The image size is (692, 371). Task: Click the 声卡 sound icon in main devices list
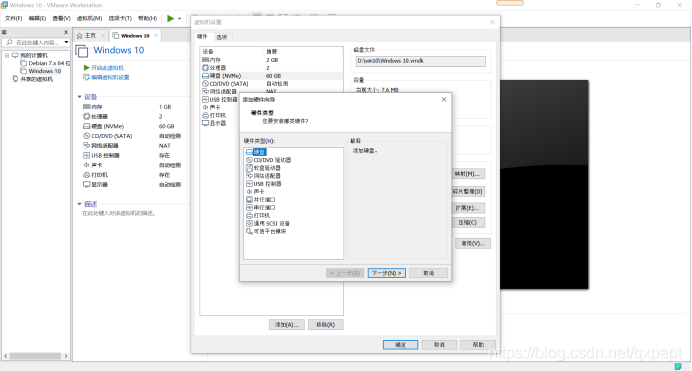[x=86, y=165]
